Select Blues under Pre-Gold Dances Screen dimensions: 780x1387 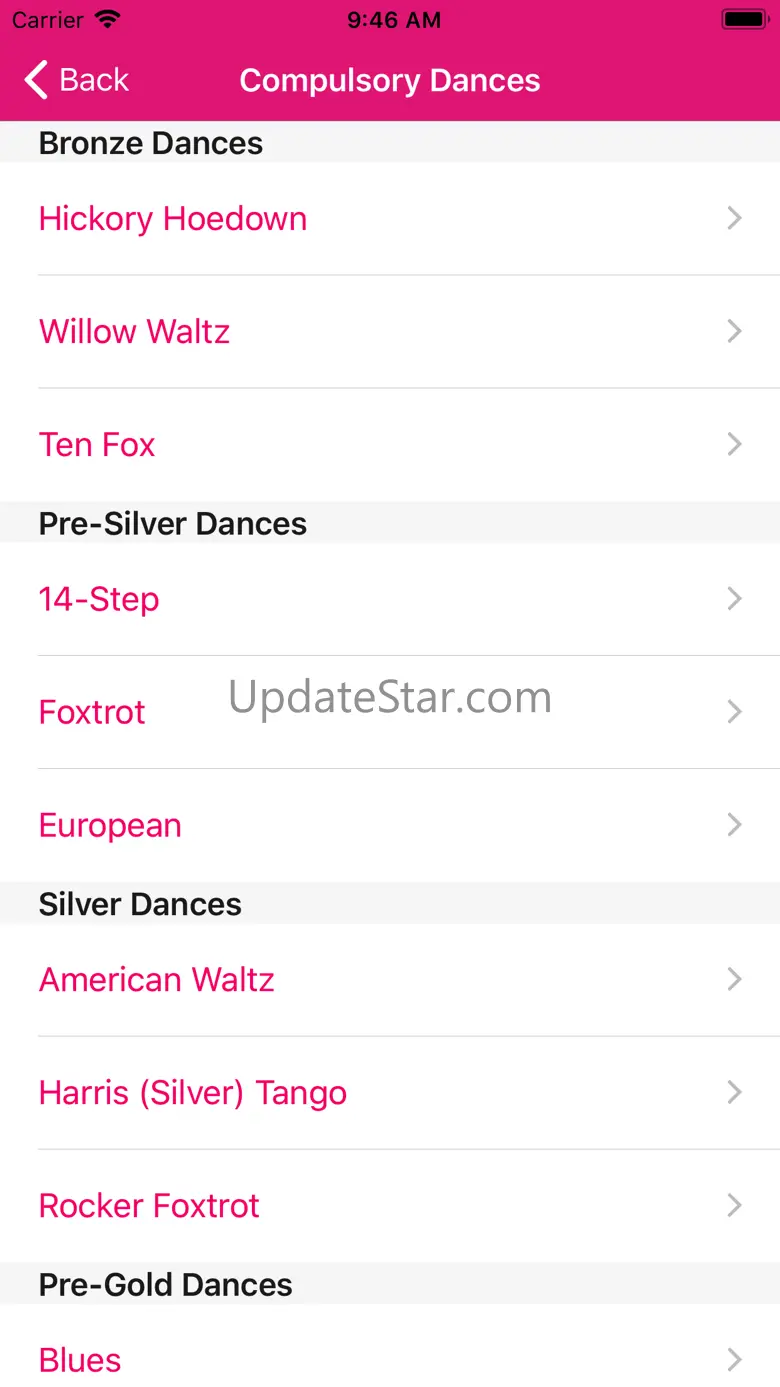coord(390,1345)
